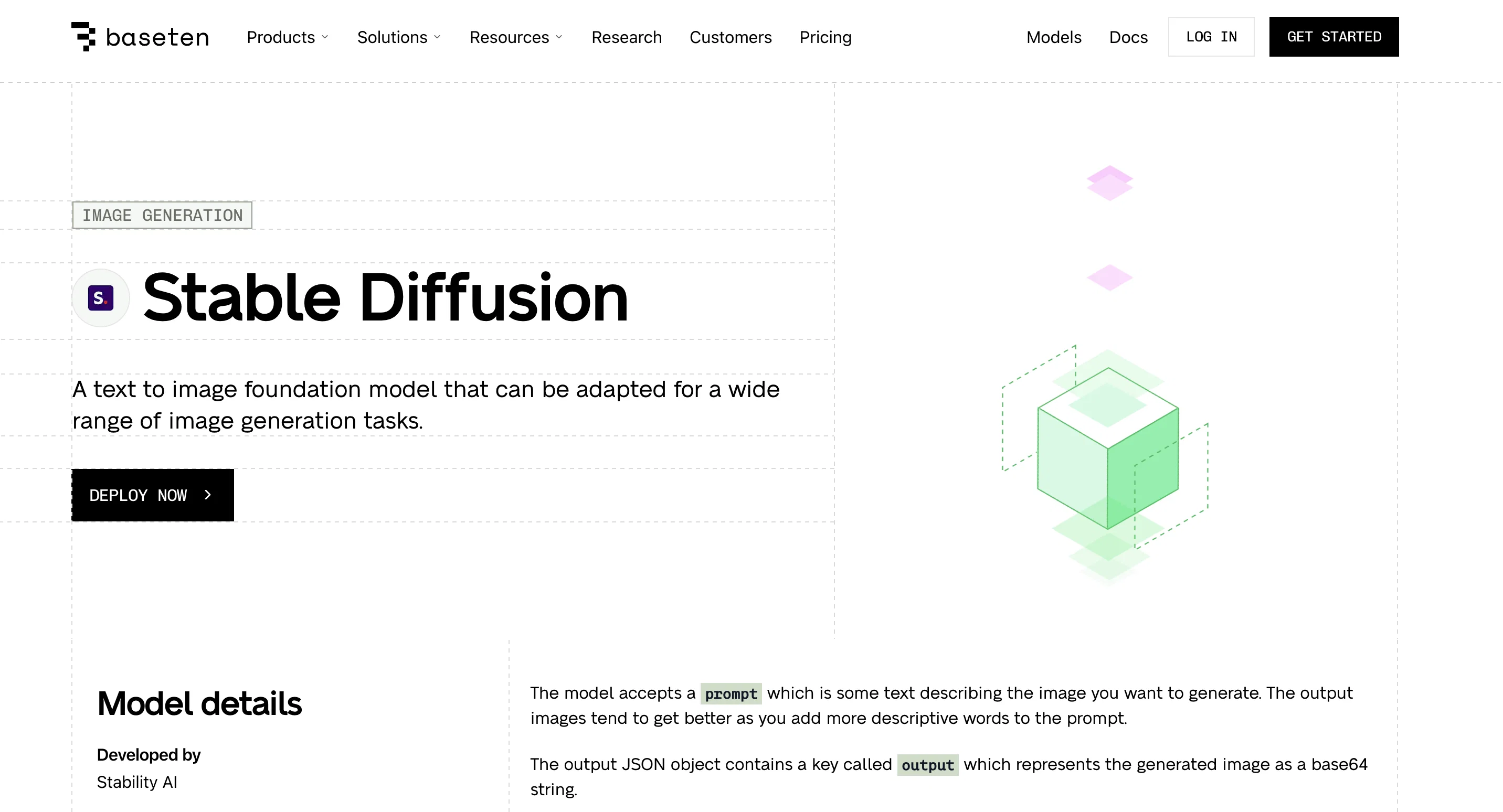Click the IMAGE GENERATION tag

pyautogui.click(x=162, y=215)
